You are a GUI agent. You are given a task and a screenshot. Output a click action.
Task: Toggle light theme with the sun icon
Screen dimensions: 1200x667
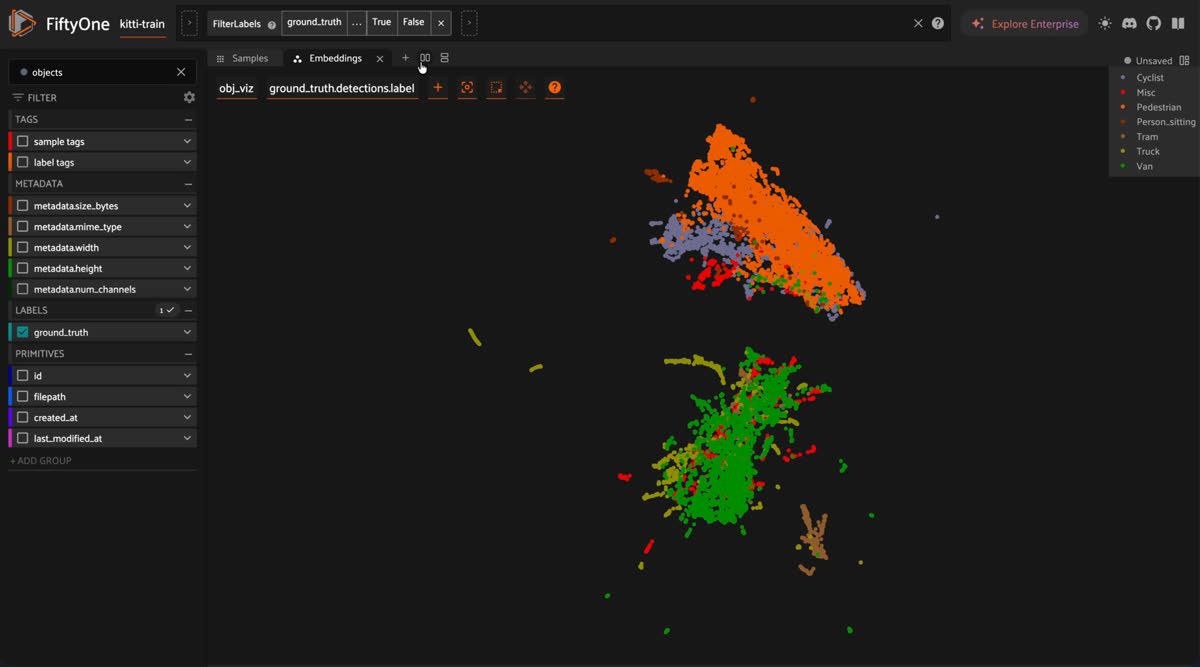[x=1105, y=23]
